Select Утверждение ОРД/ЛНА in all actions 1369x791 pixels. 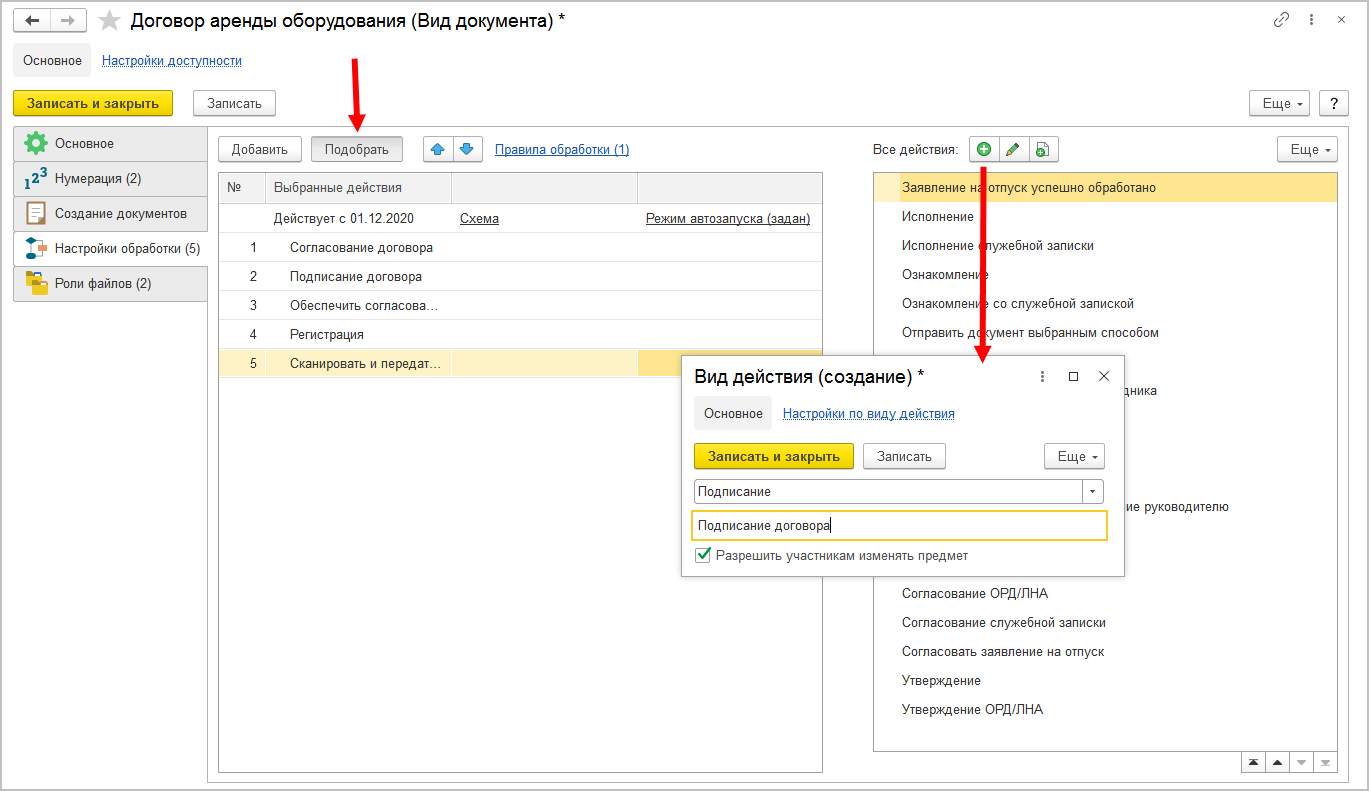click(1105, 710)
